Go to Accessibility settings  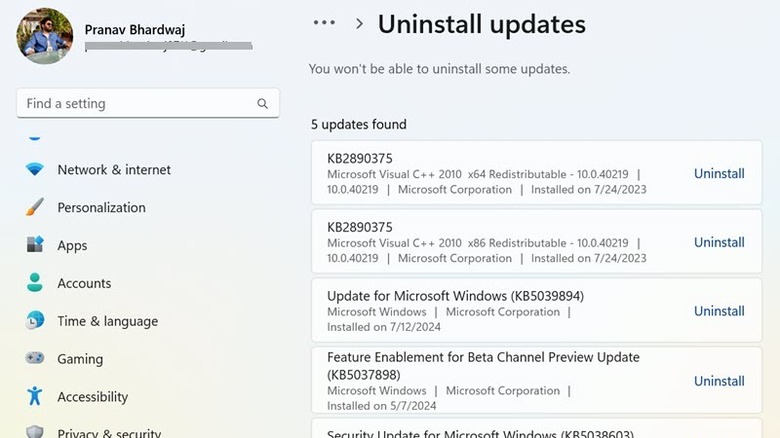point(94,397)
